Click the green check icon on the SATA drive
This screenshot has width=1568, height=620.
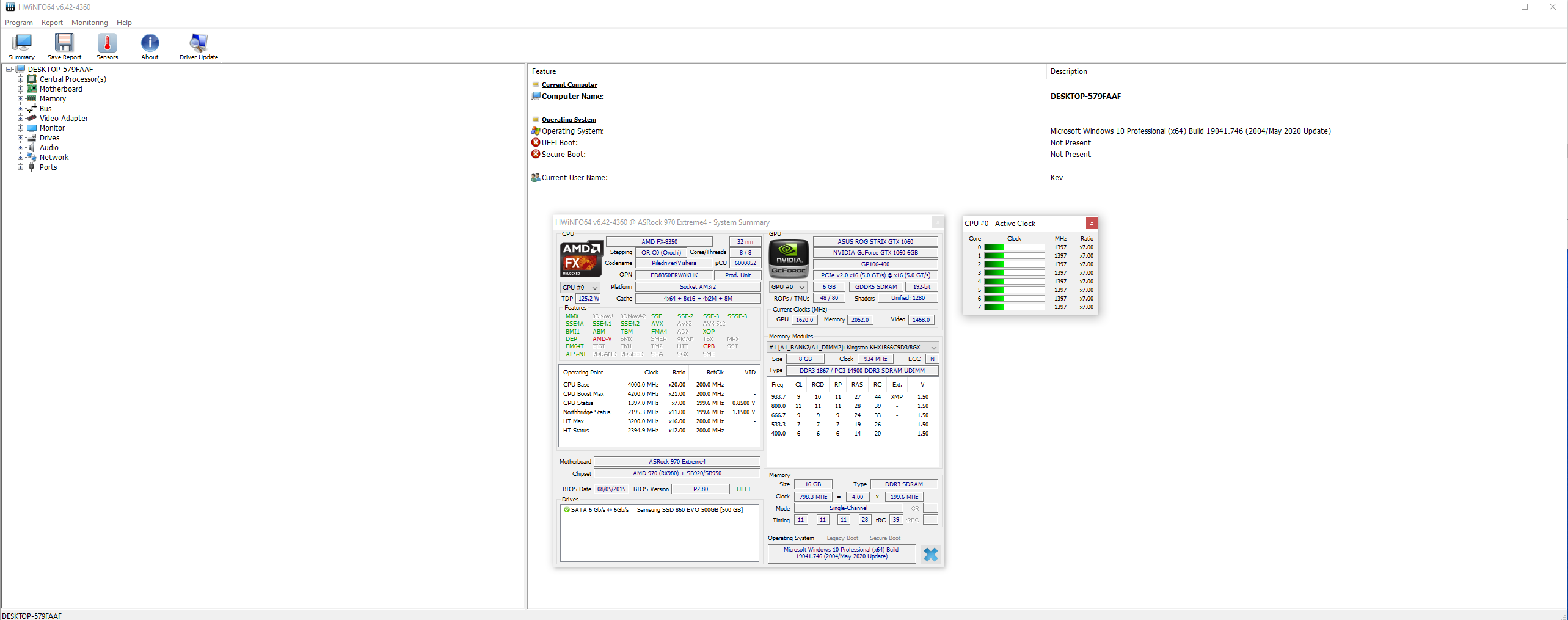click(566, 510)
